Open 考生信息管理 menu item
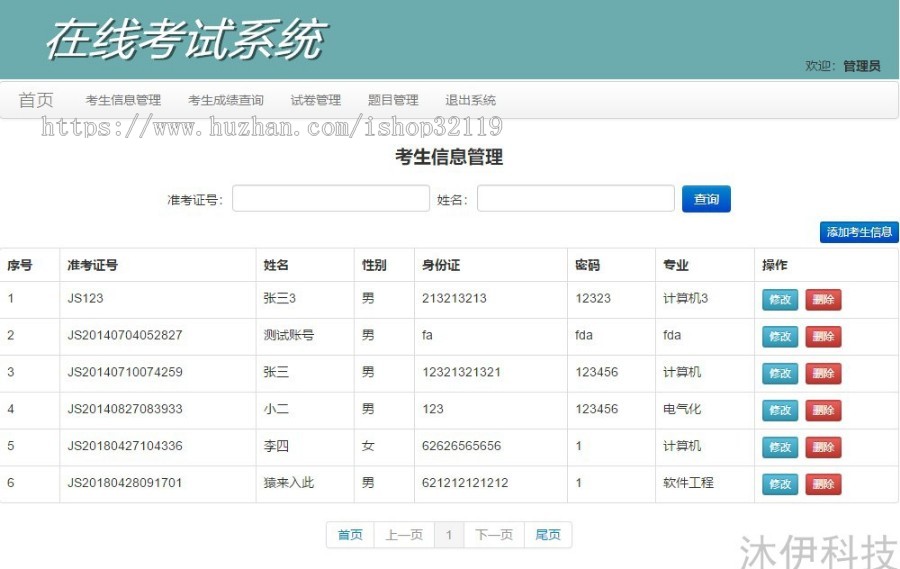900x569 pixels. tap(123, 100)
